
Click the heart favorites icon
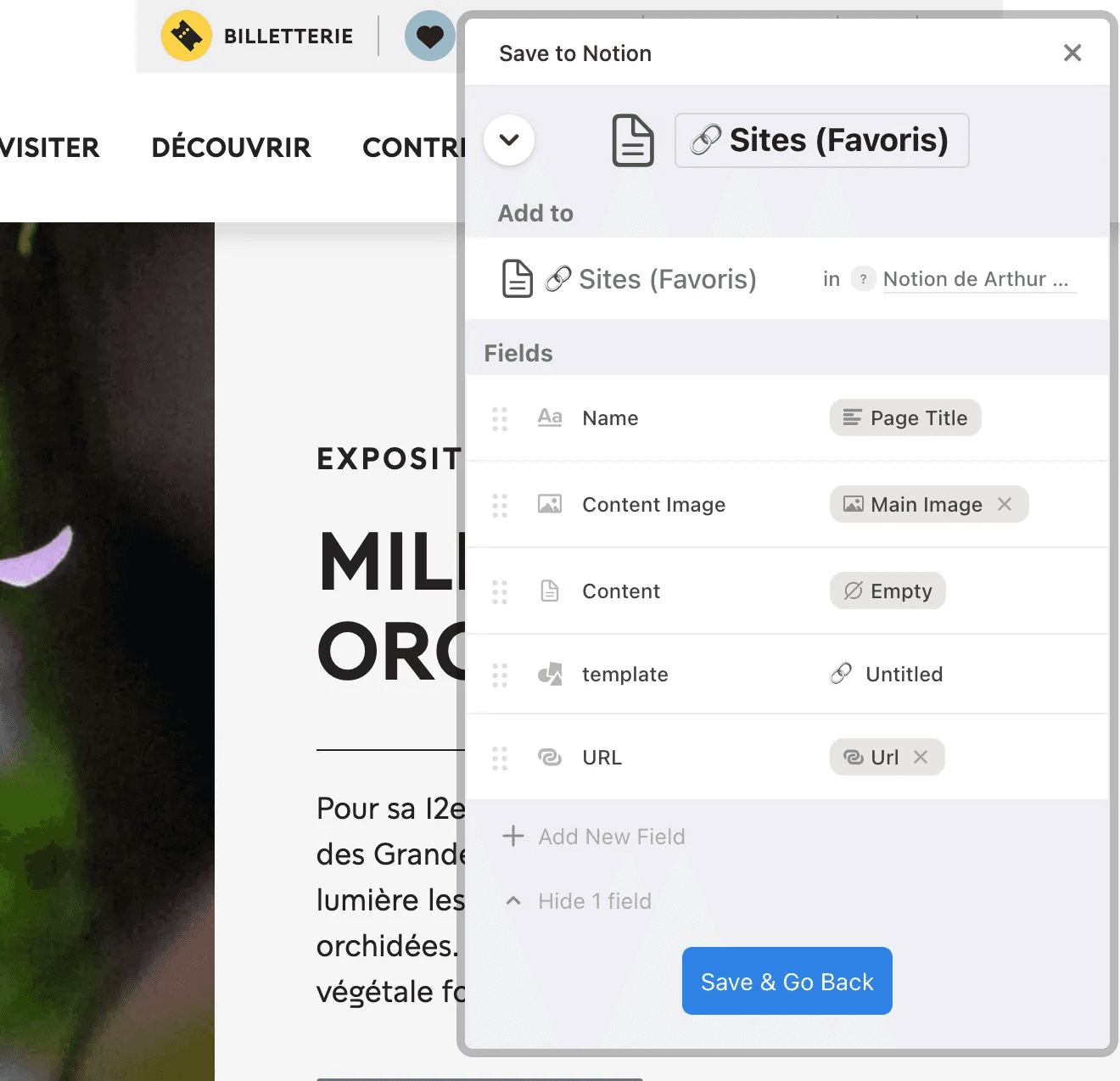pyautogui.click(x=430, y=36)
